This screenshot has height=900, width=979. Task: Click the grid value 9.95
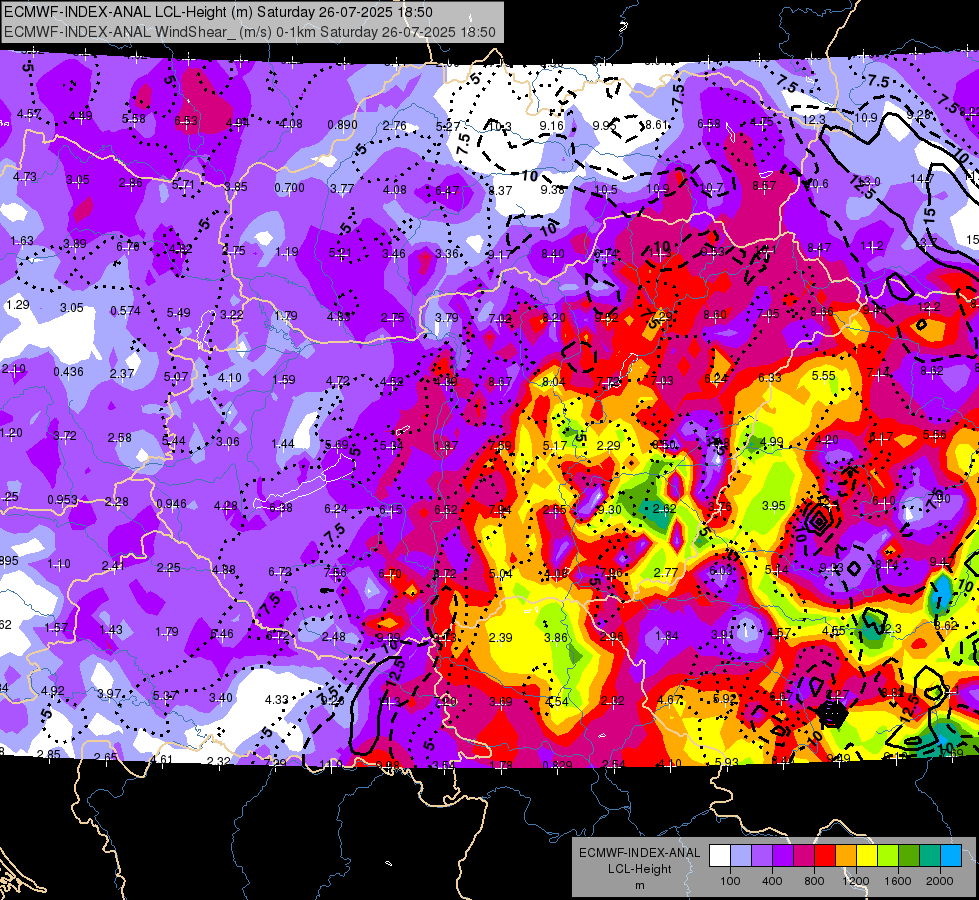(604, 126)
